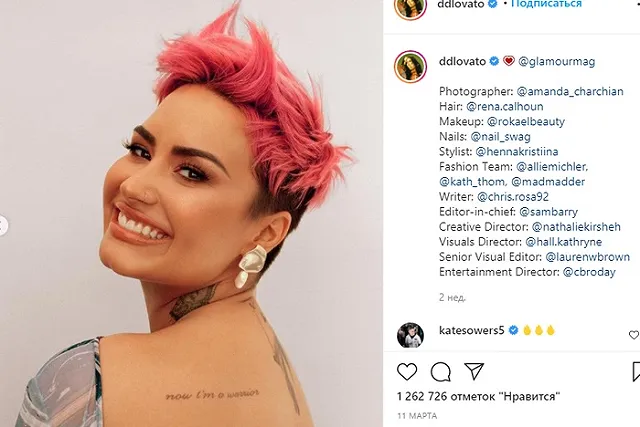View likes count 1 262 726
Viewport: 640px width, 427px height.
(x=478, y=396)
